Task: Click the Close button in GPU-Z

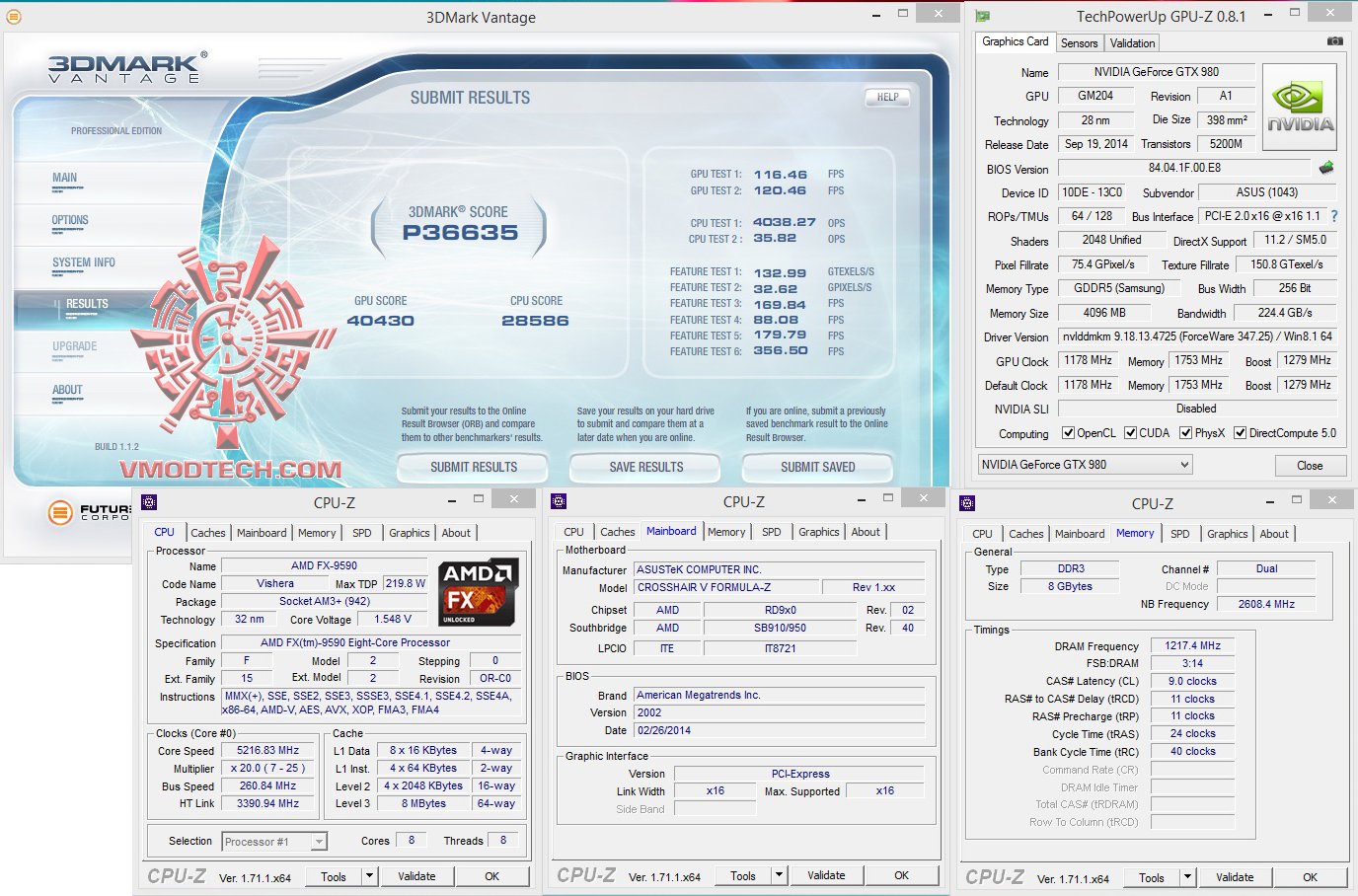Action: coord(1310,466)
